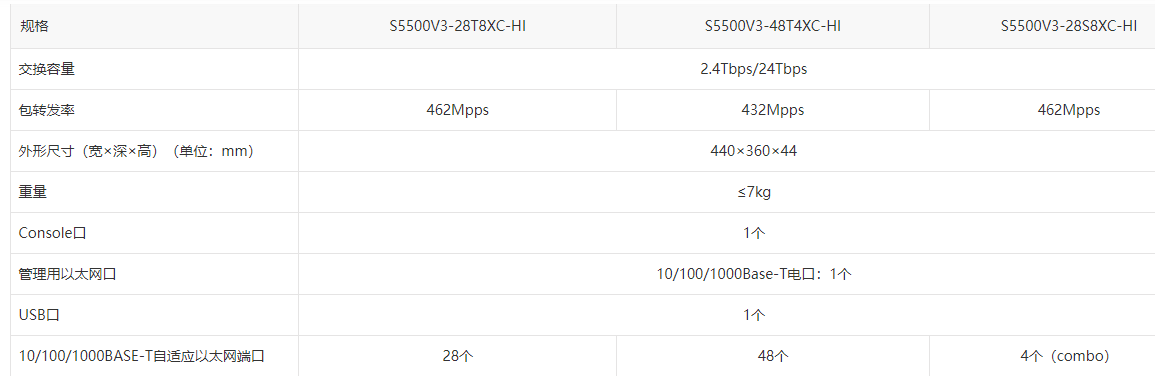Click the 重量 row label
This screenshot has height=376, width=1155.
pyautogui.click(x=32, y=192)
